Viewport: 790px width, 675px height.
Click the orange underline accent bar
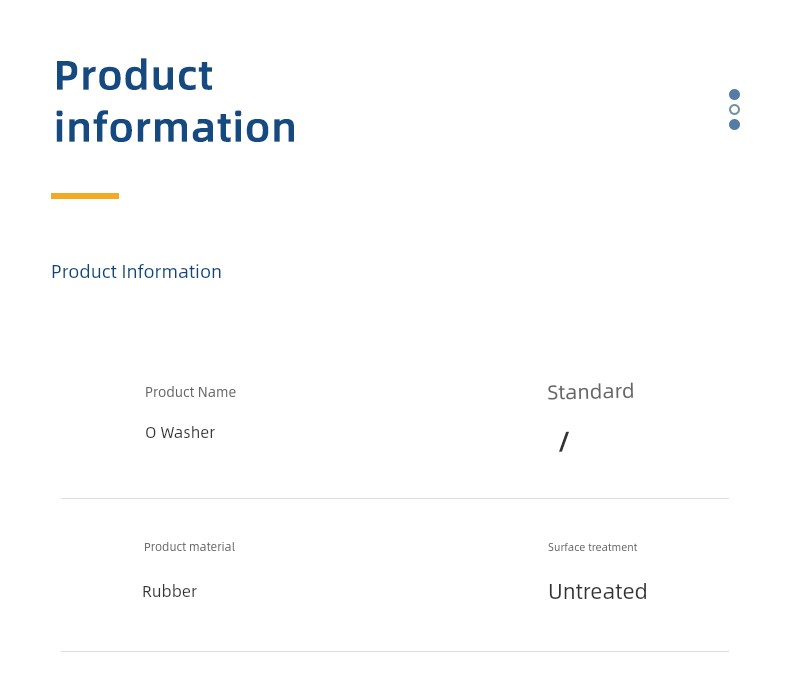85,196
